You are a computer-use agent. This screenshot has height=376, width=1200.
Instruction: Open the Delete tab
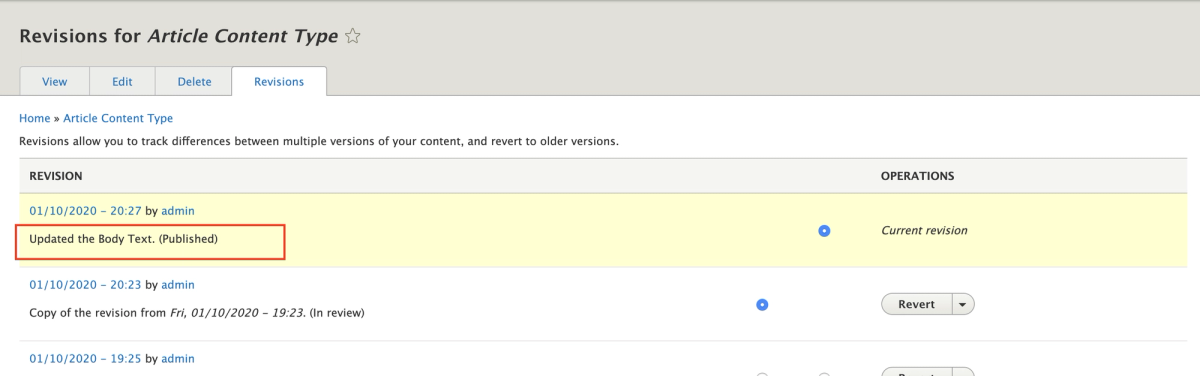(194, 82)
